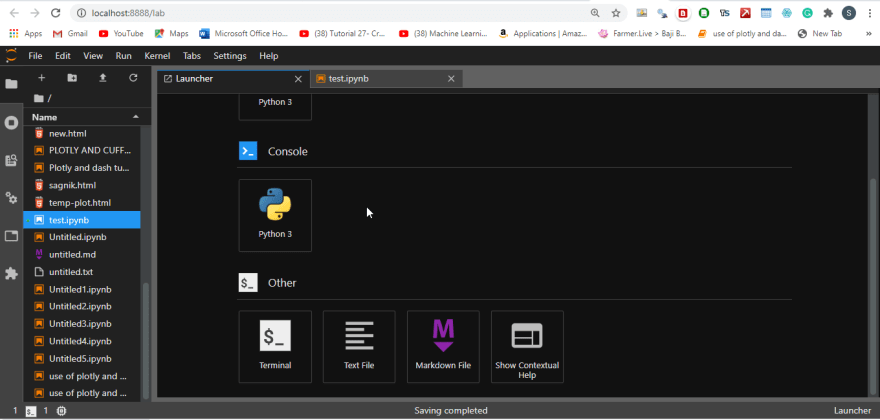Select Untitled3.ipynb file
This screenshot has width=880, height=420.
coord(82,323)
